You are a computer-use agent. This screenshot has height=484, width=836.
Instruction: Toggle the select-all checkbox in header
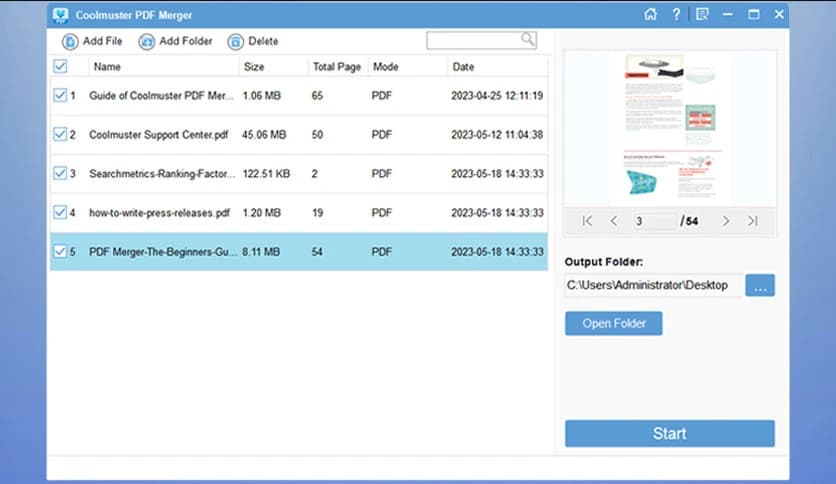point(60,66)
